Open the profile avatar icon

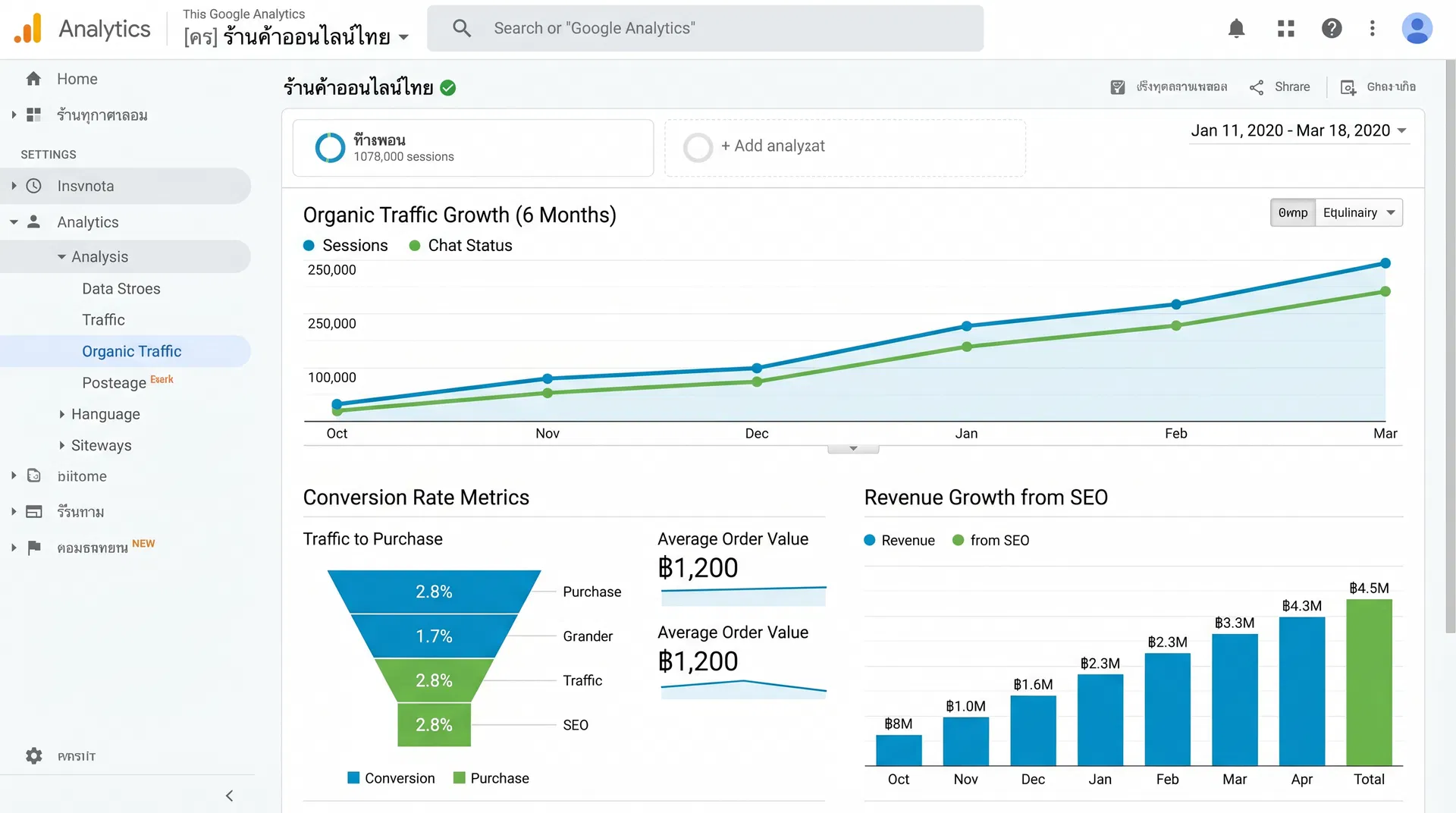click(x=1417, y=28)
